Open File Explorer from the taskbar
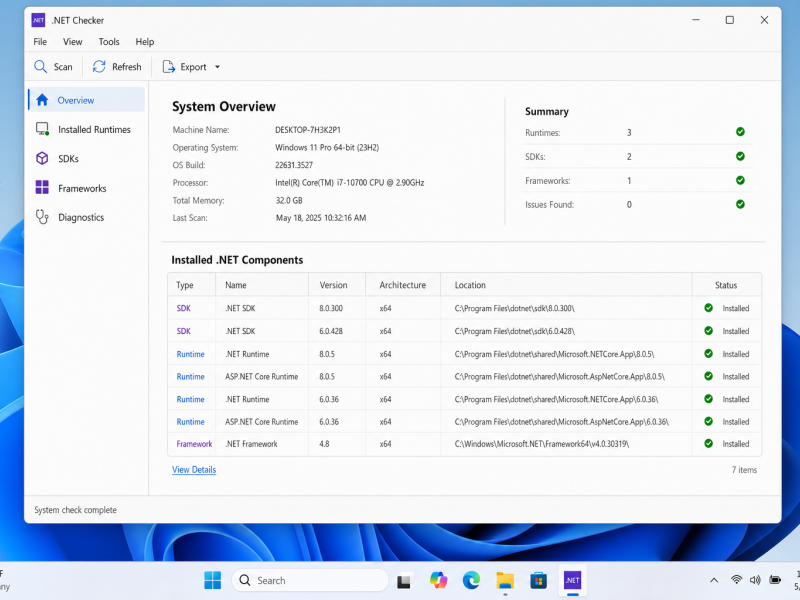 (505, 580)
